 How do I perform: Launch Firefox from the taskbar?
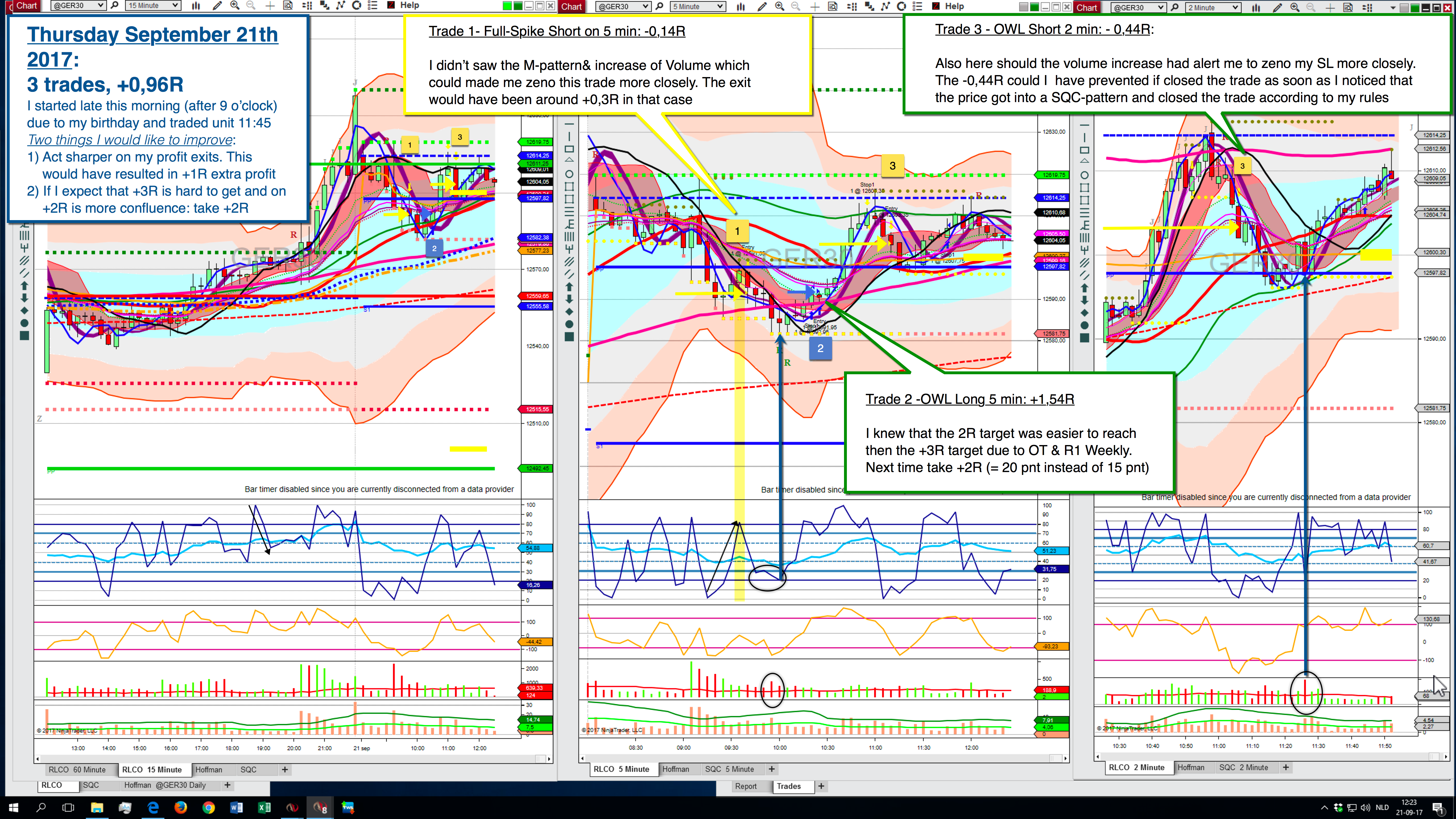(x=181, y=808)
